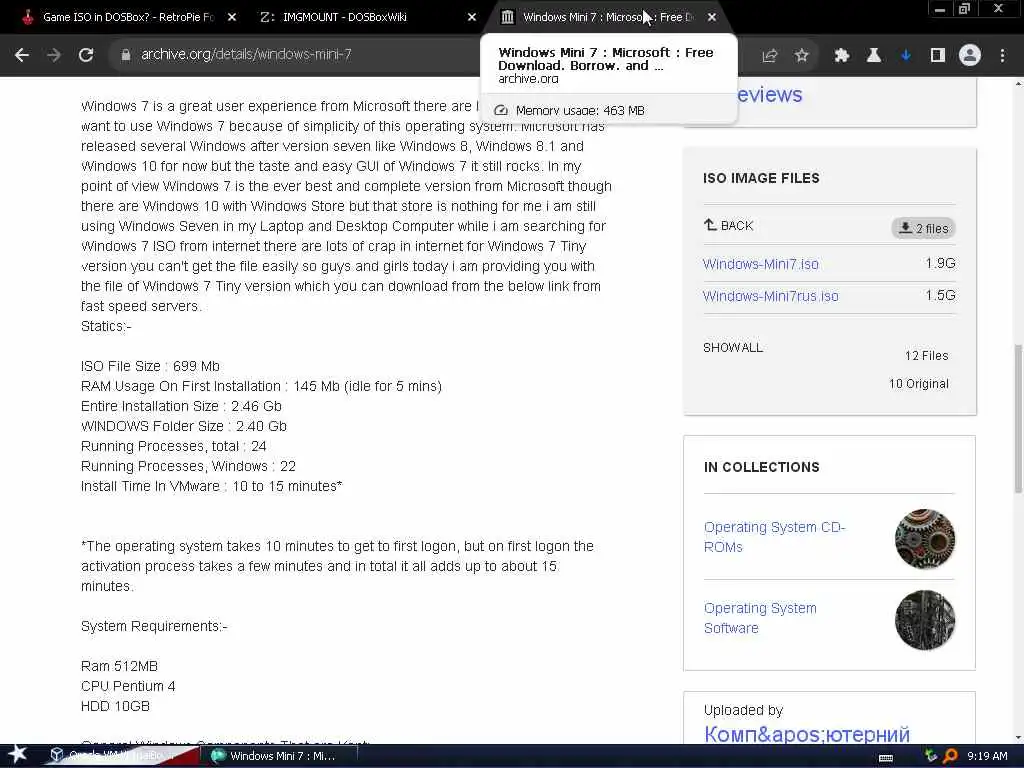Reload the archive.org page
This screenshot has height=768, width=1024.
click(x=86, y=56)
